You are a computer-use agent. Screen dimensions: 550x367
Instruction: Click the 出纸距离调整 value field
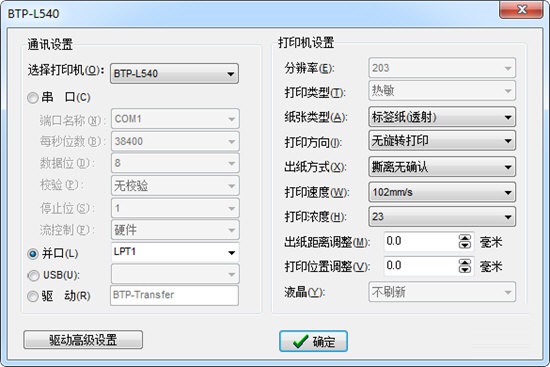point(421,241)
